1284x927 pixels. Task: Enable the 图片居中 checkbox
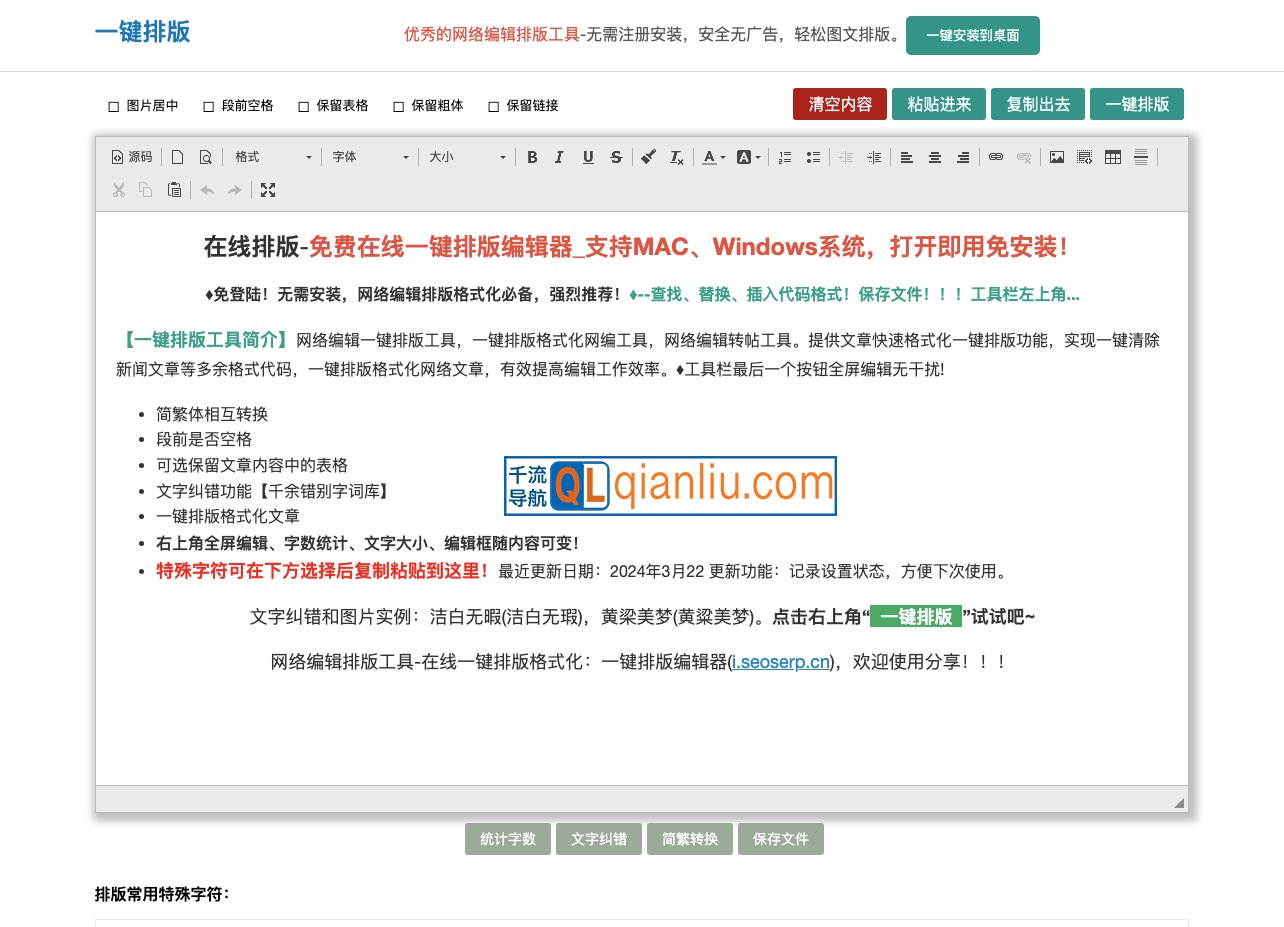pos(113,105)
